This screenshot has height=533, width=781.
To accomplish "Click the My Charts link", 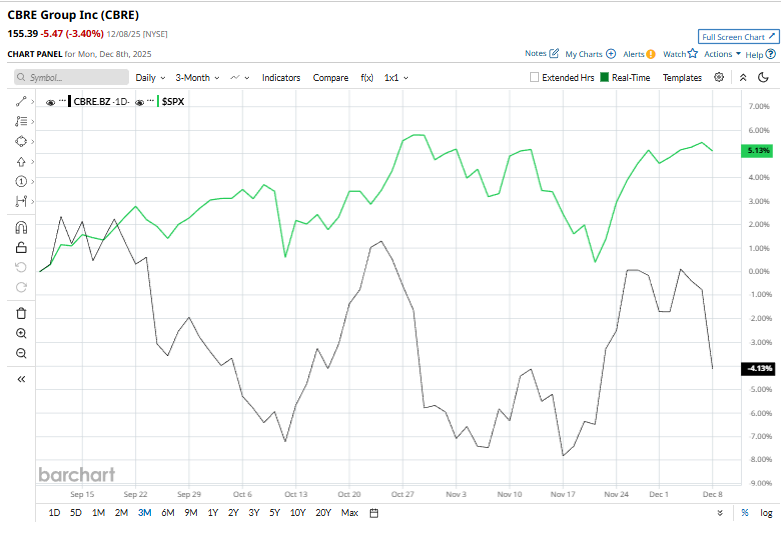I will pyautogui.click(x=584, y=54).
